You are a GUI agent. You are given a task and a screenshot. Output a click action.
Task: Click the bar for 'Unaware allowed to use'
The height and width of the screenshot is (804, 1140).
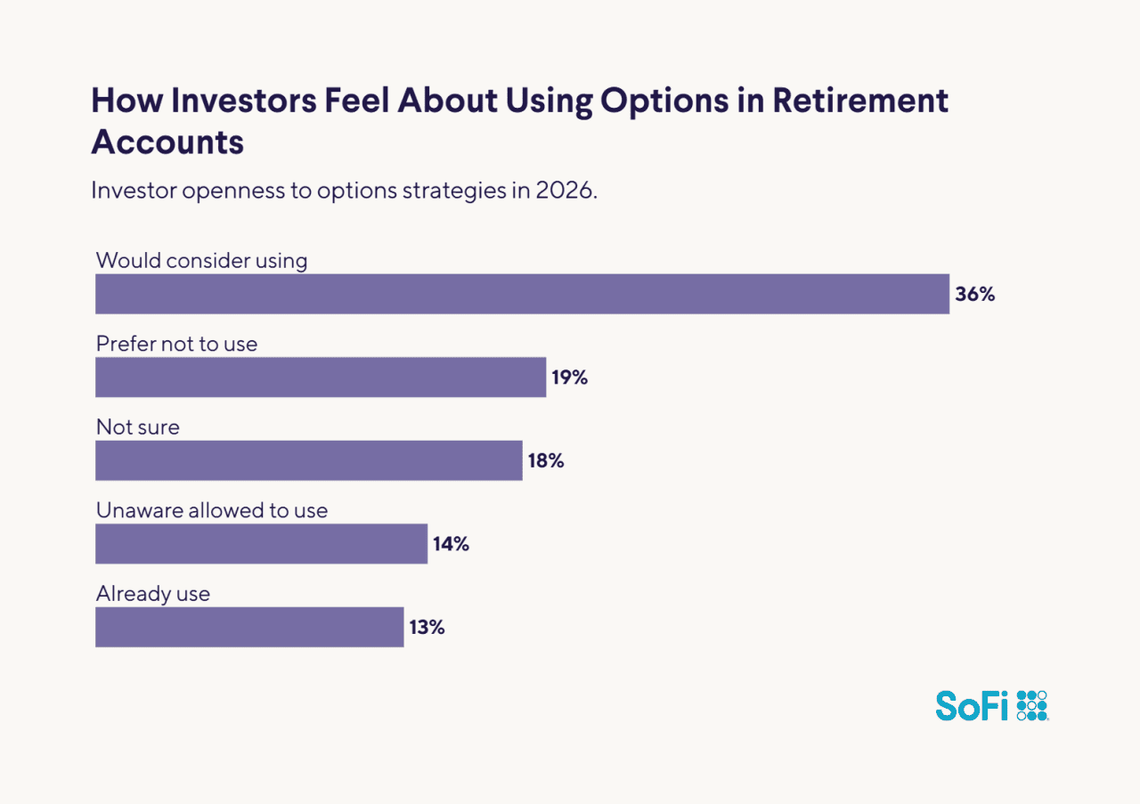pyautogui.click(x=261, y=544)
